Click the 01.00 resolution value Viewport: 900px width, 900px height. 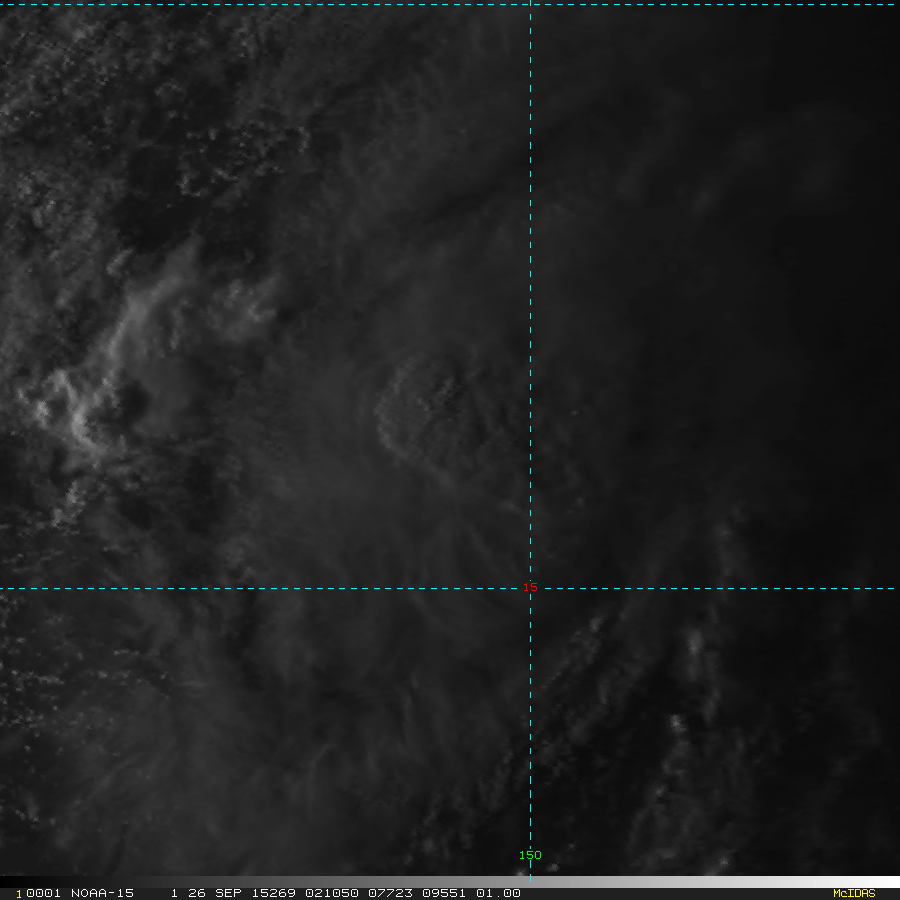pos(498,893)
